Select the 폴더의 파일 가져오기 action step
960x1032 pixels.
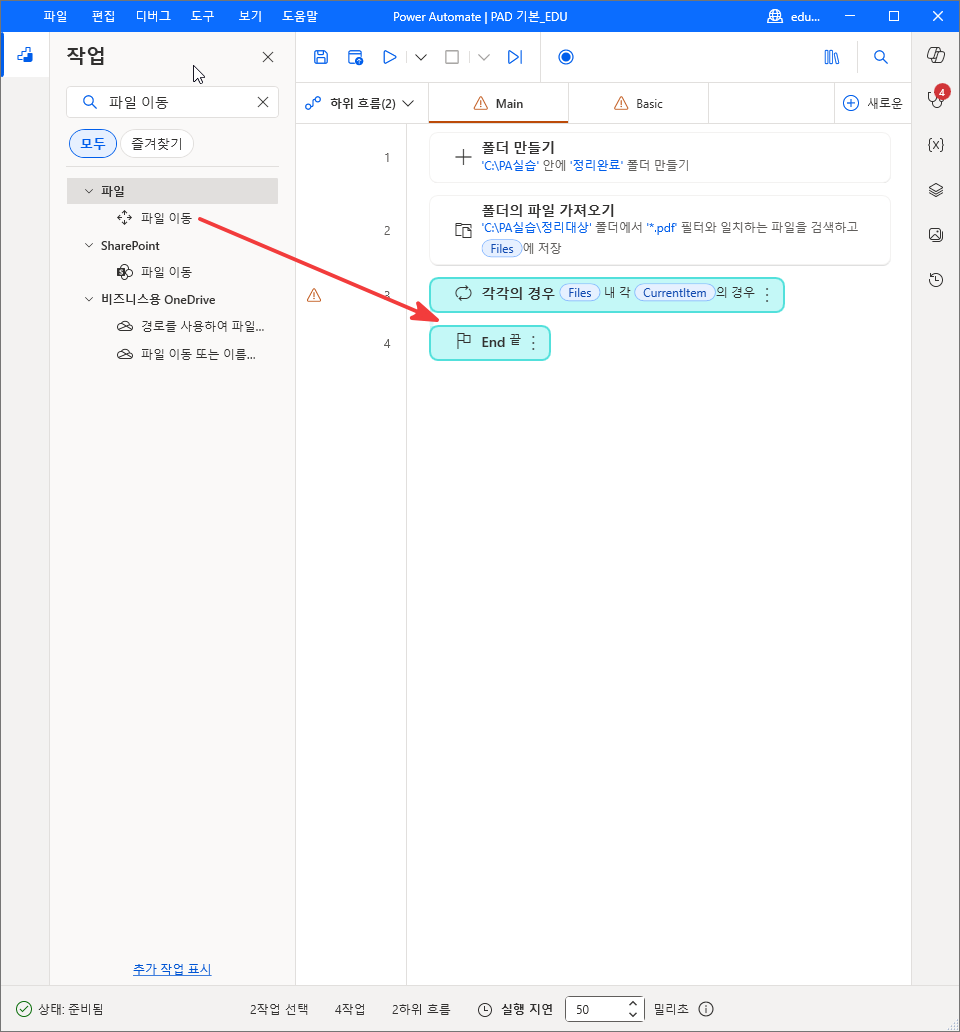coord(659,230)
